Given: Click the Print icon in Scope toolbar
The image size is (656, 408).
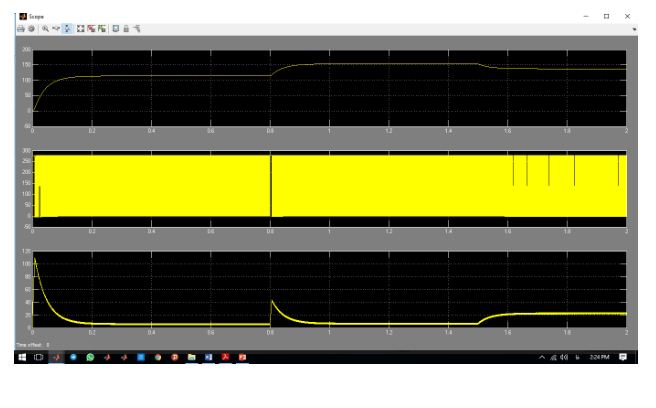Looking at the screenshot, I should point(21,29).
